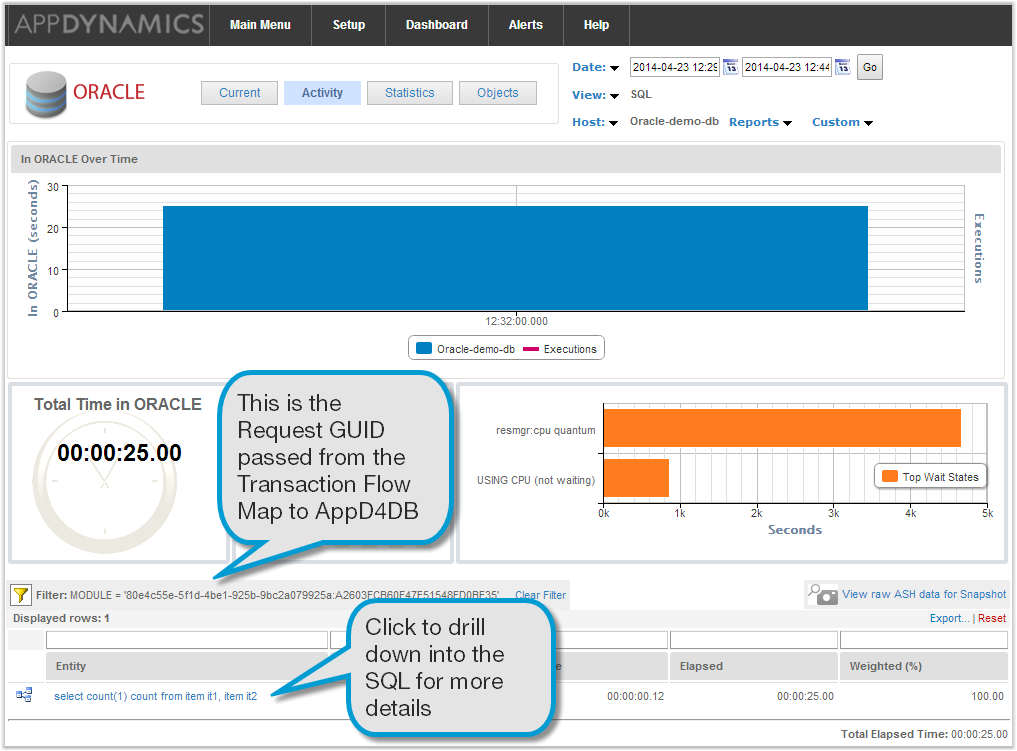Screen dimensions: 1017x751
Task: Click the Weighted column filter box
Action: click(924, 640)
